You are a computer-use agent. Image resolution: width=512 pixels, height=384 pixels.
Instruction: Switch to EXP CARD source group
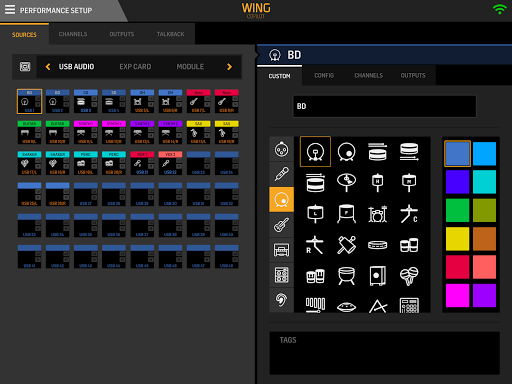click(135, 67)
